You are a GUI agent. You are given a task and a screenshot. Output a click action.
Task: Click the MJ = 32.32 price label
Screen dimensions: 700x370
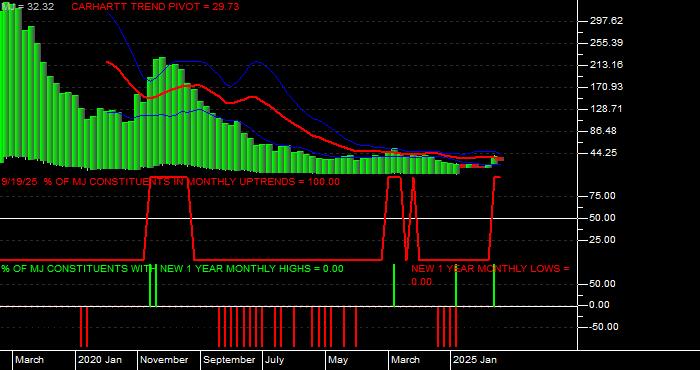point(27,7)
